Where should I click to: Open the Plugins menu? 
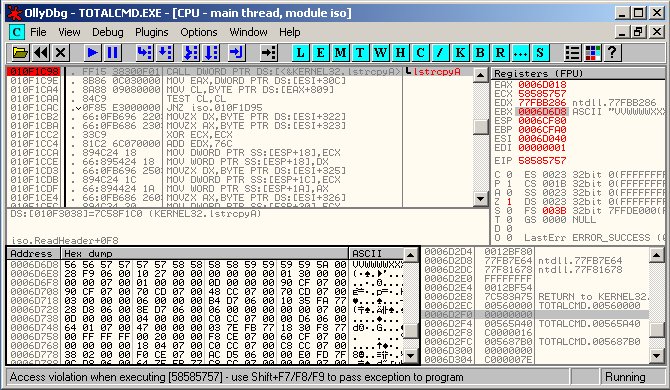[x=152, y=32]
